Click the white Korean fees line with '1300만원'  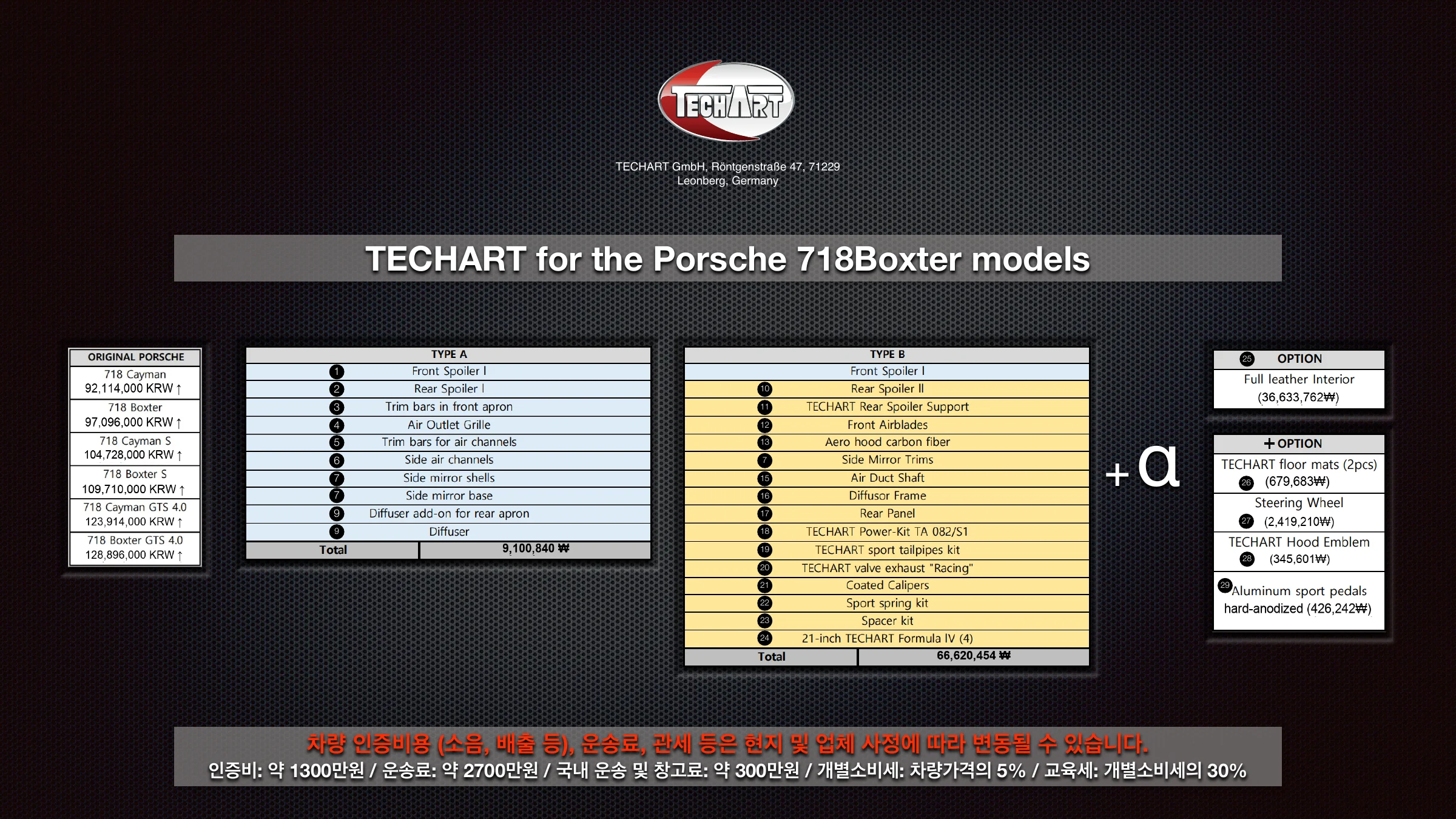click(x=727, y=770)
